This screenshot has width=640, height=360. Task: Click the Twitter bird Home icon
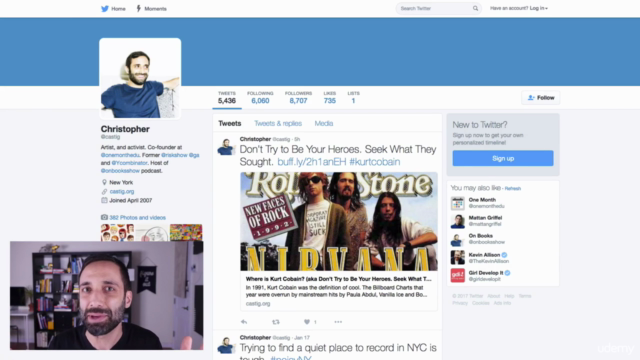pos(105,9)
